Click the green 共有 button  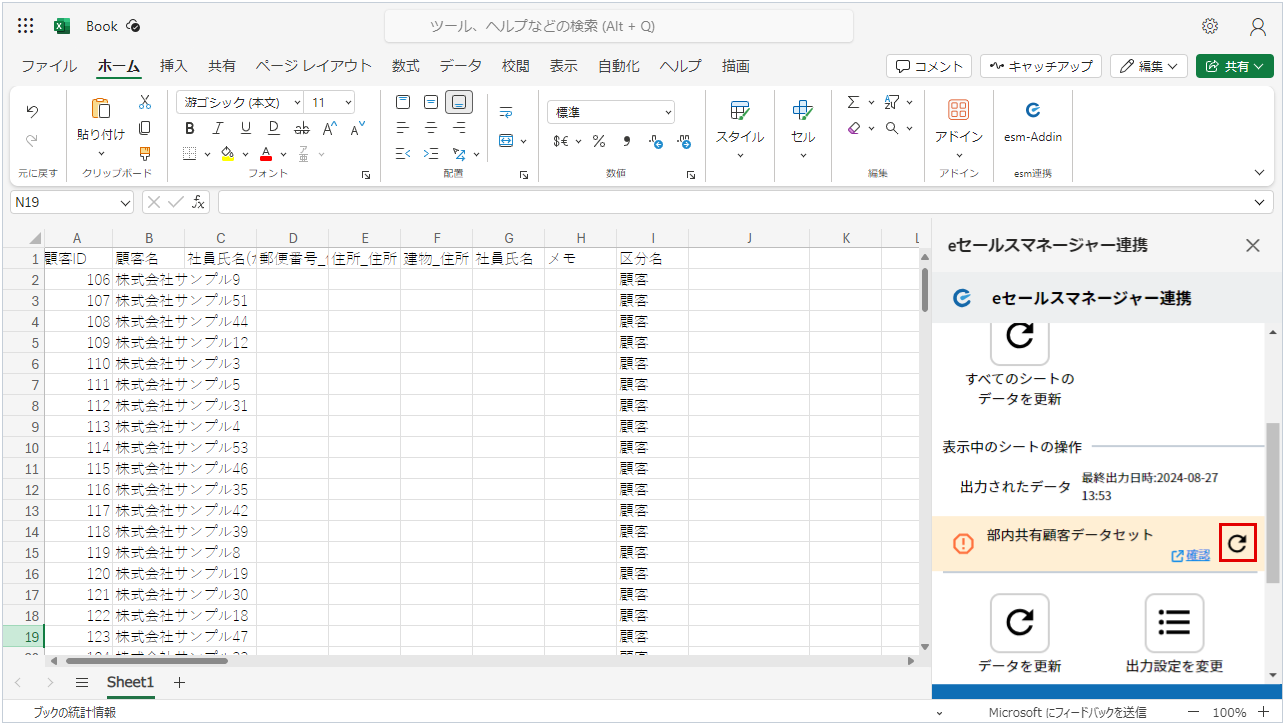(x=1235, y=66)
